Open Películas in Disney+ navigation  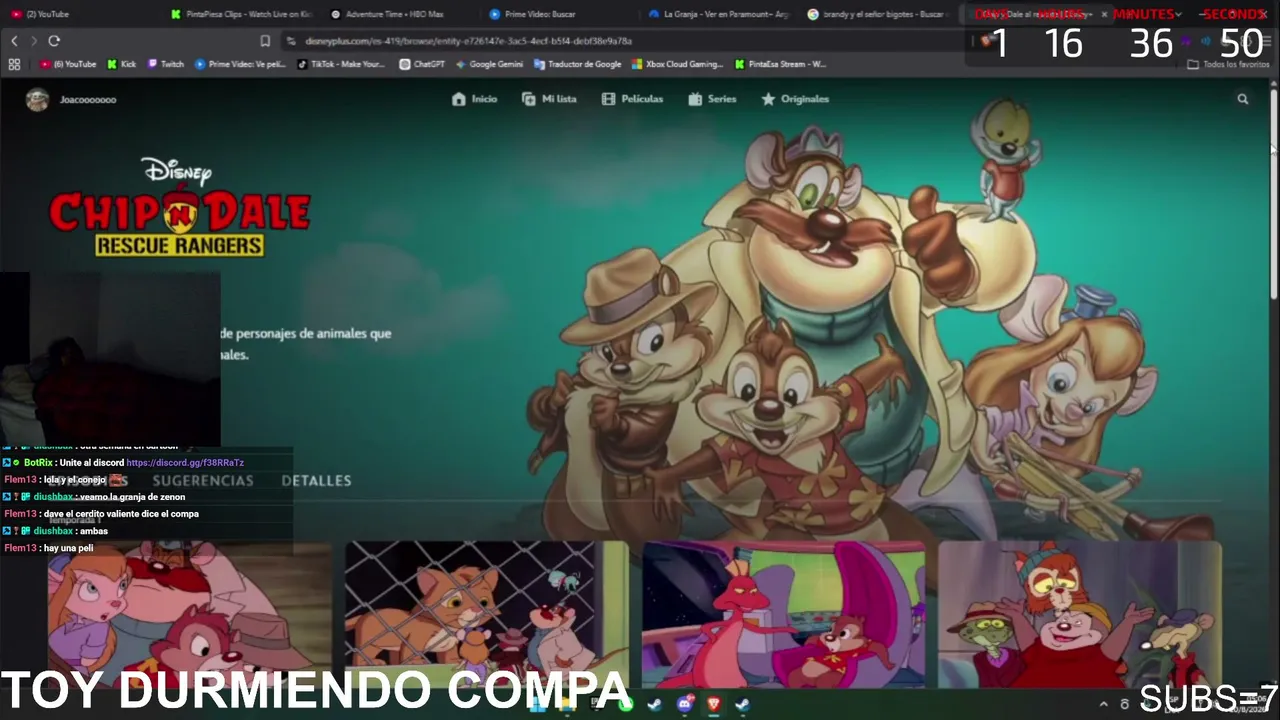coord(632,99)
